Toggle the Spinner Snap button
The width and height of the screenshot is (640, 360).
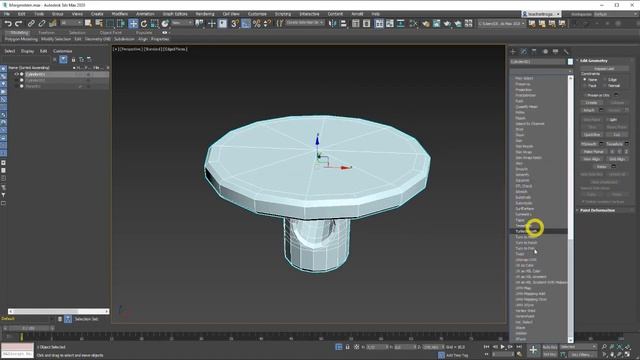click(267, 24)
